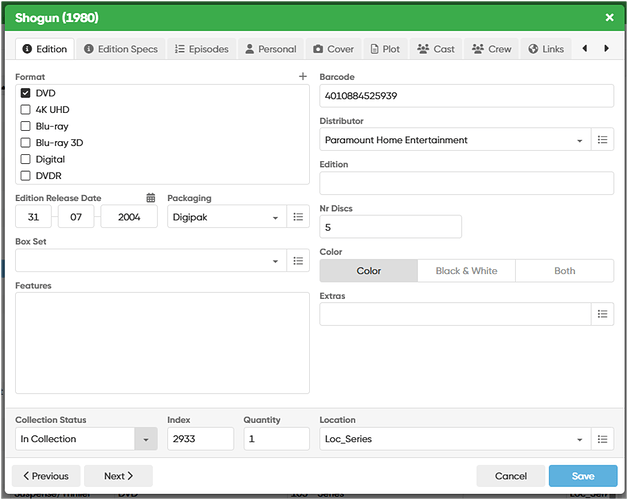This screenshot has height=500, width=628.
Task: Open the Location list manager icon
Action: tap(602, 438)
